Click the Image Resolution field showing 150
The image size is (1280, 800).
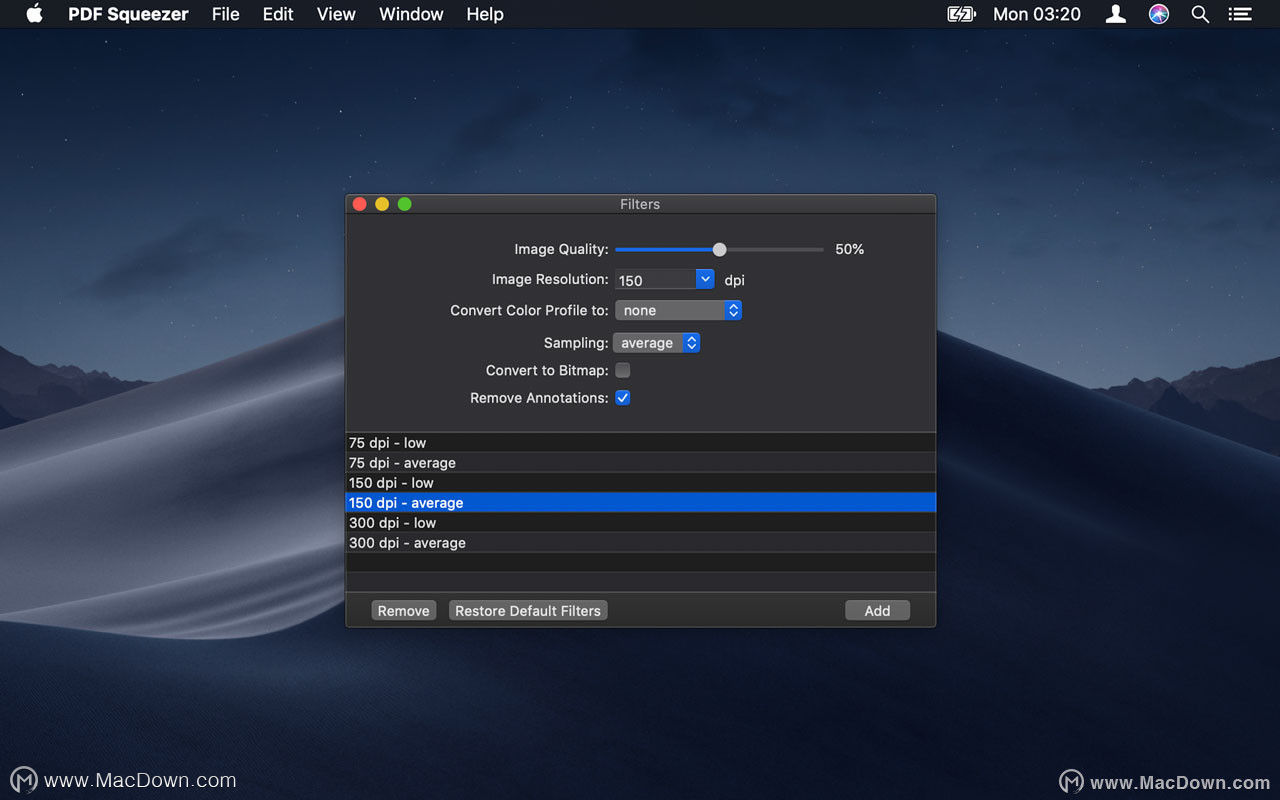click(655, 280)
